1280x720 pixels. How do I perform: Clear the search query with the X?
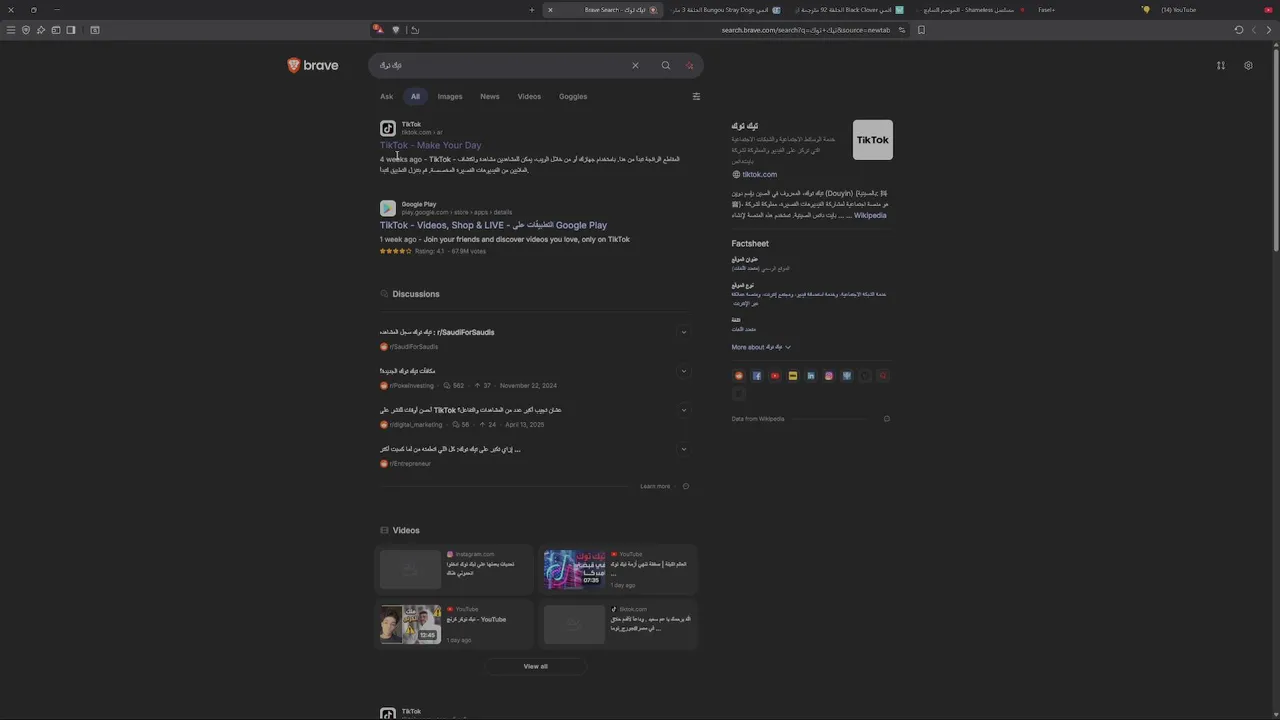tap(635, 65)
